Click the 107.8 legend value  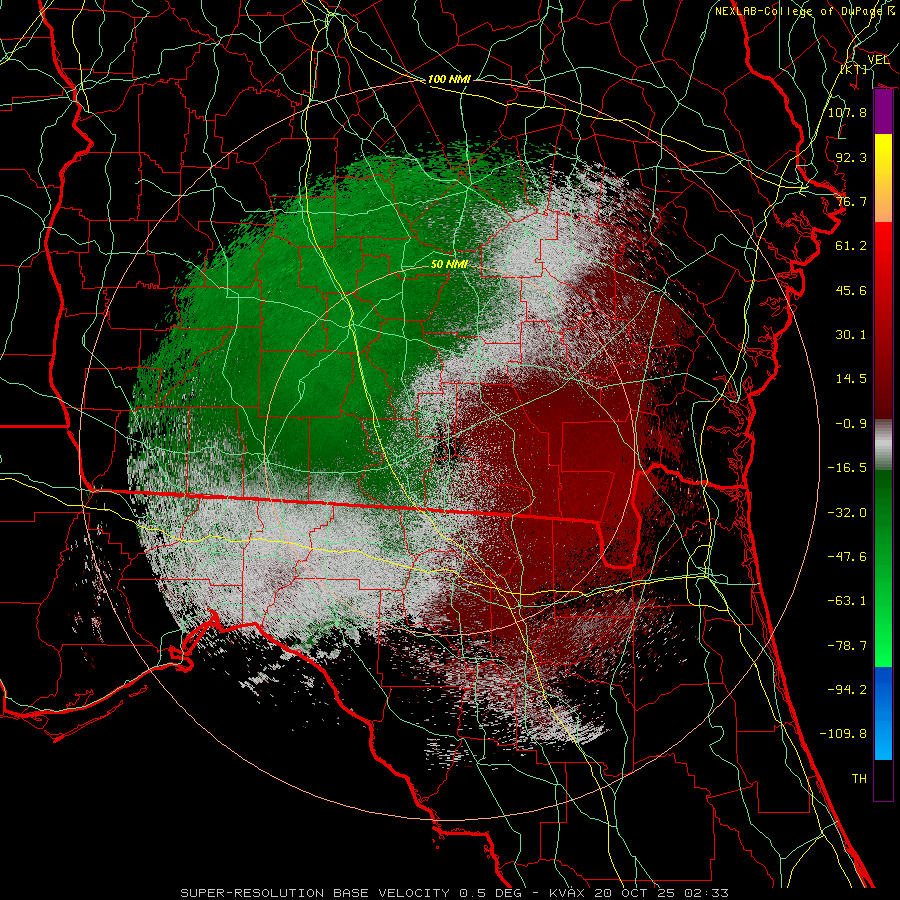(x=847, y=112)
